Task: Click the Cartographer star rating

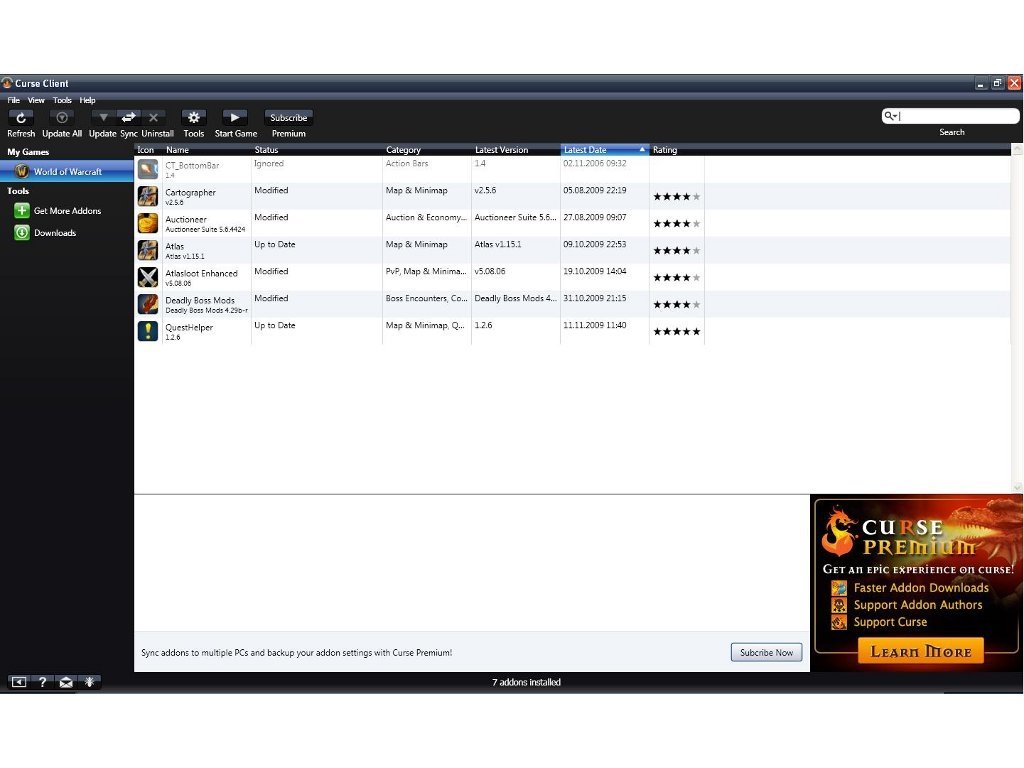Action: tap(677, 197)
